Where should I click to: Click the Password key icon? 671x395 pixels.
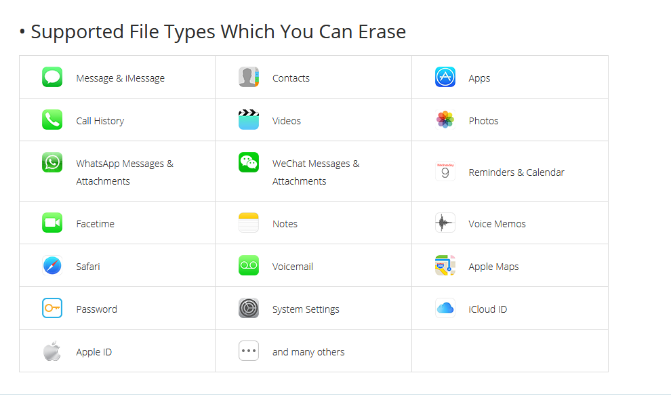(x=52, y=308)
